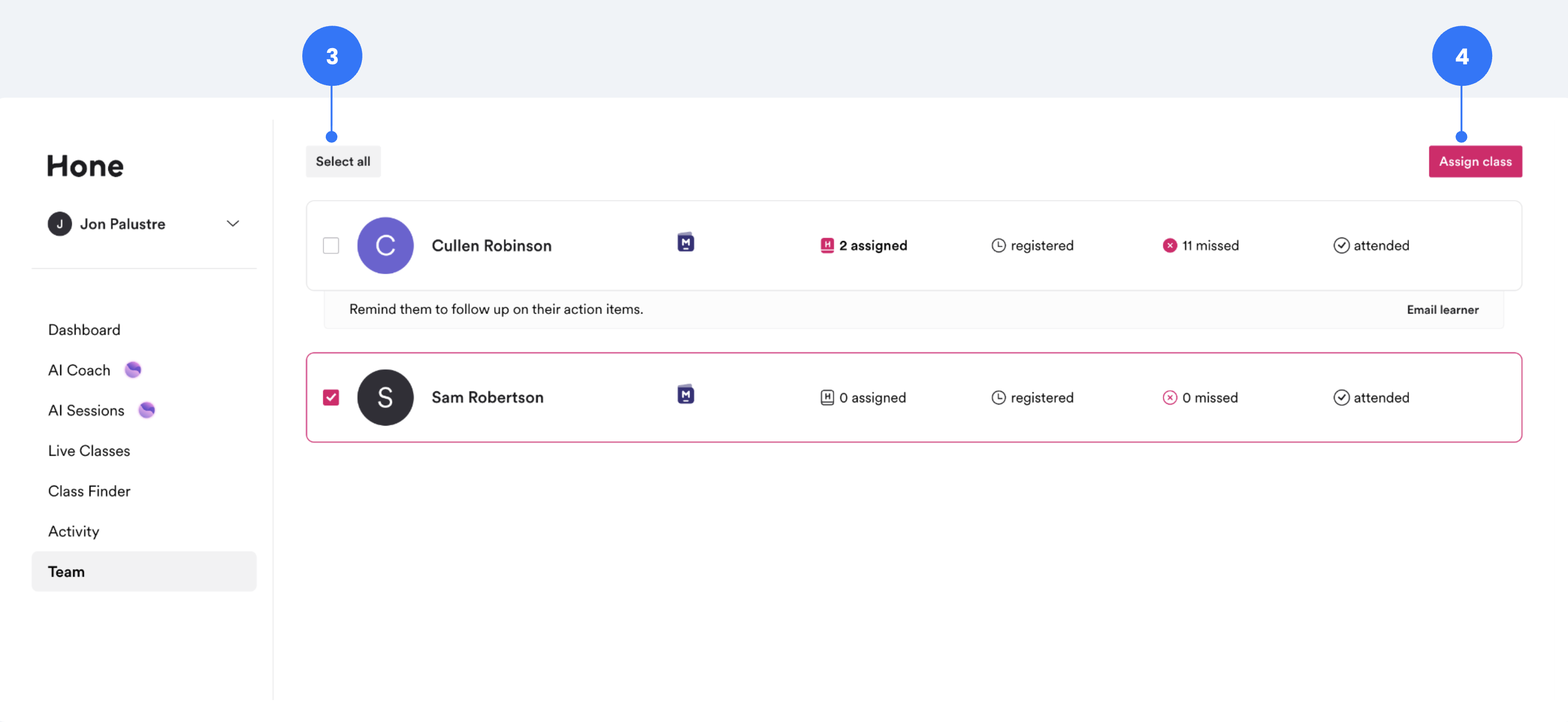Click Sam's attended checkmark circle icon

1341,398
